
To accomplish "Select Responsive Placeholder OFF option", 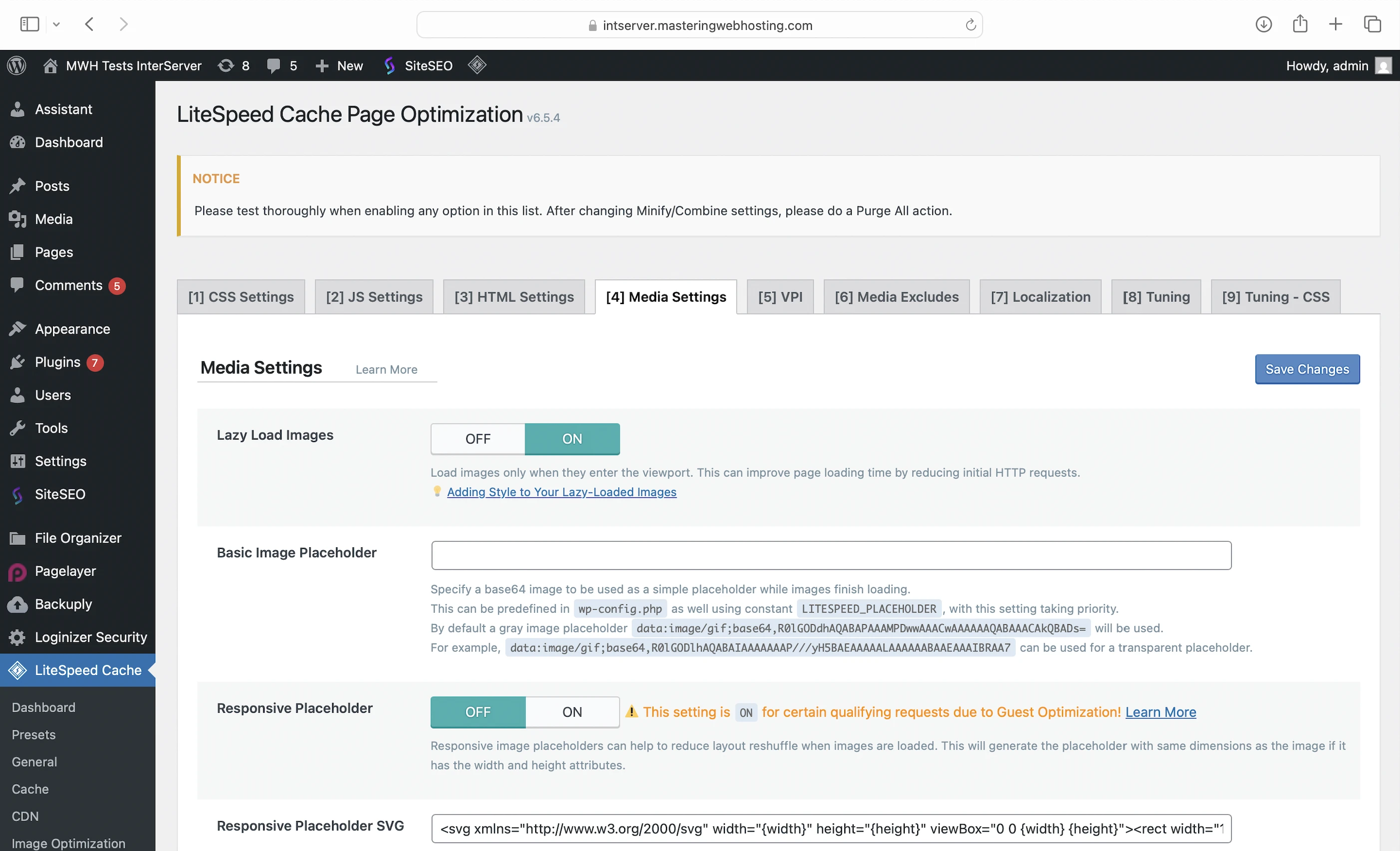I will (x=478, y=712).
